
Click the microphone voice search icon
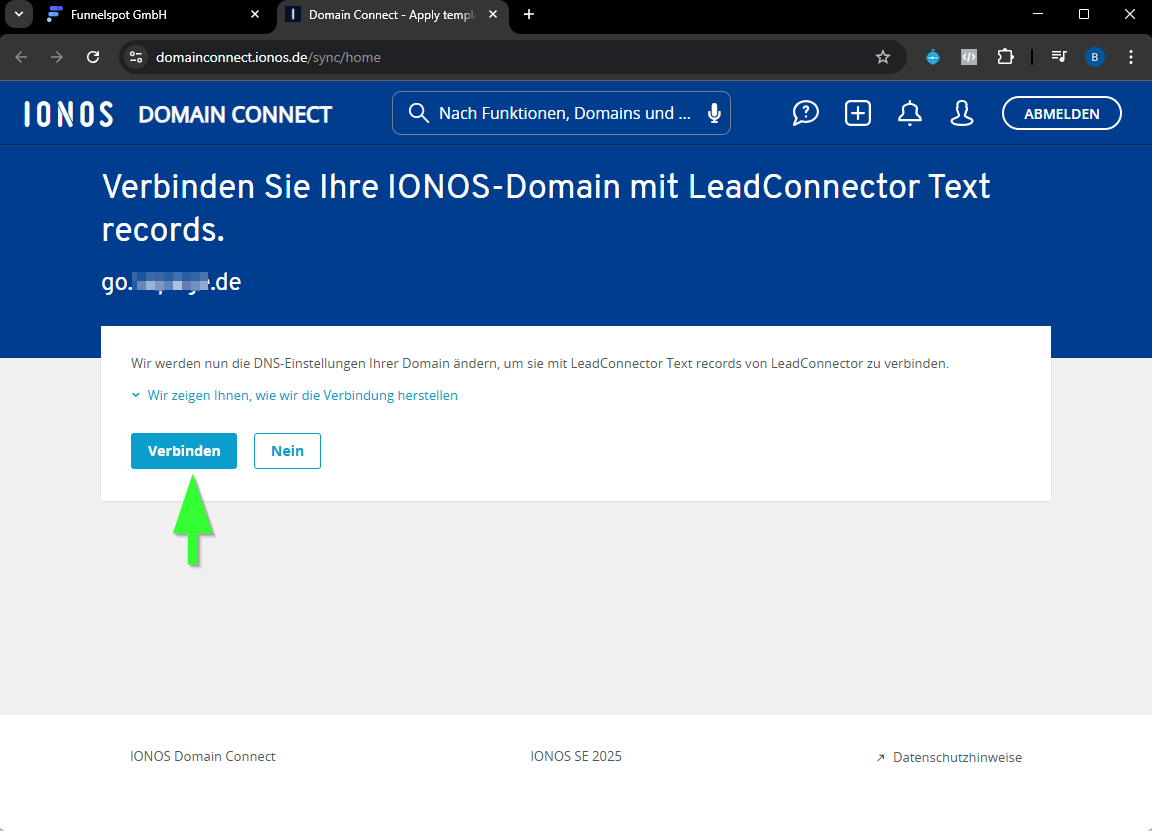713,113
